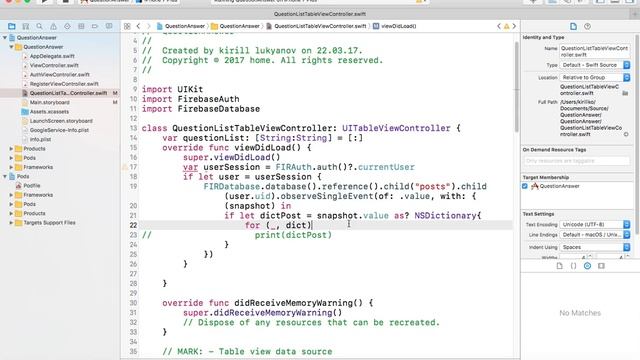Open the file Type dropdown

(595, 65)
